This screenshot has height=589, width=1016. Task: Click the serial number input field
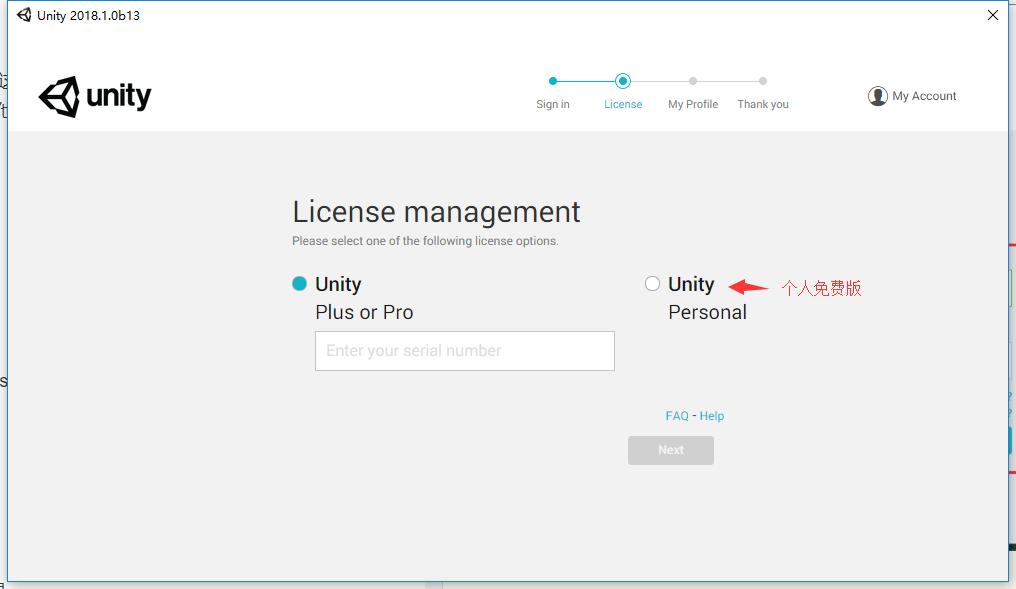pos(465,351)
